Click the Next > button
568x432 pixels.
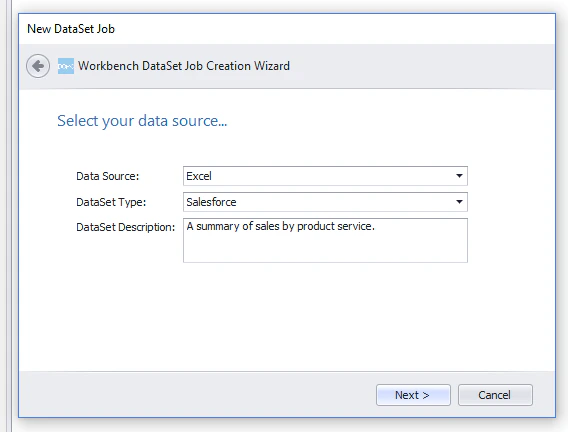click(413, 395)
